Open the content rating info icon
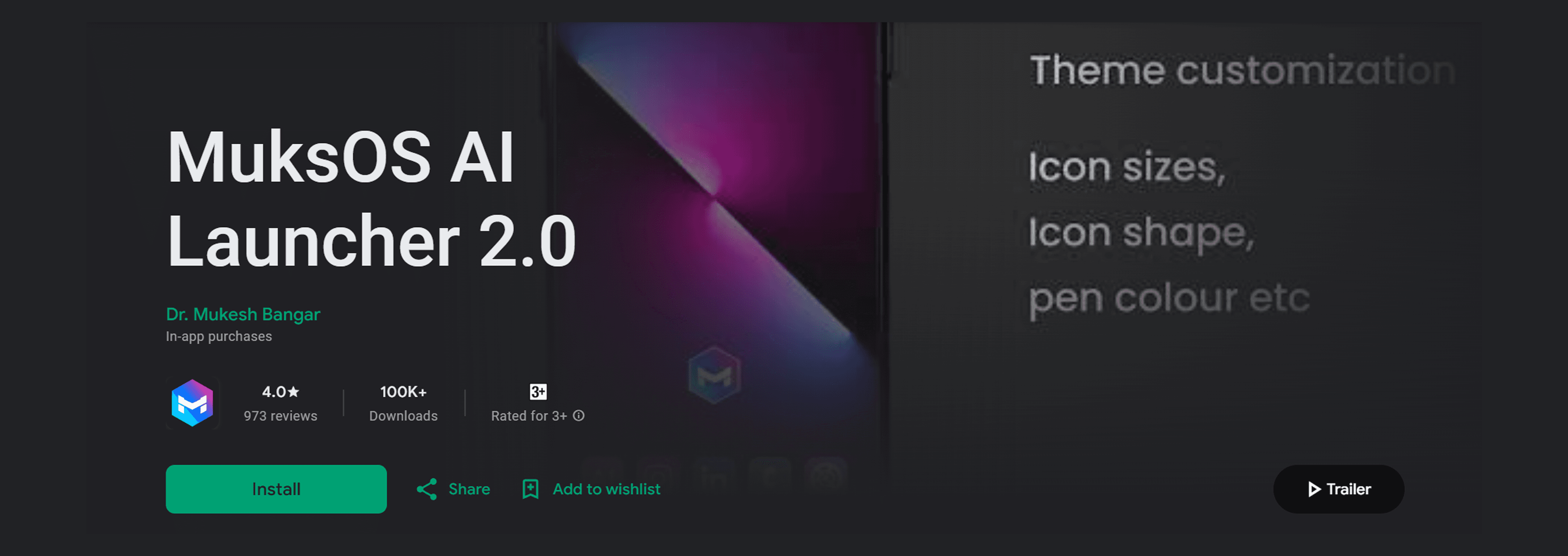This screenshot has width=1568, height=556. coord(579,415)
